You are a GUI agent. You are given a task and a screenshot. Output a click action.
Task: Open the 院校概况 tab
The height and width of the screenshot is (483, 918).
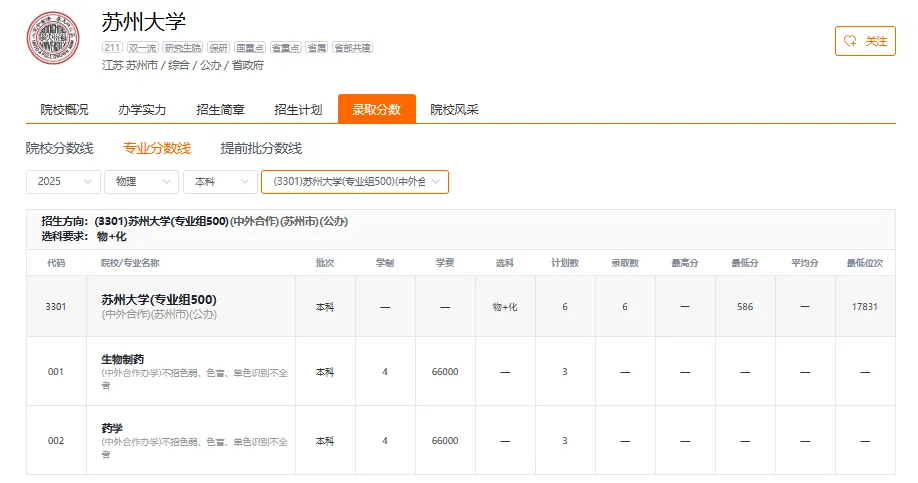64,109
